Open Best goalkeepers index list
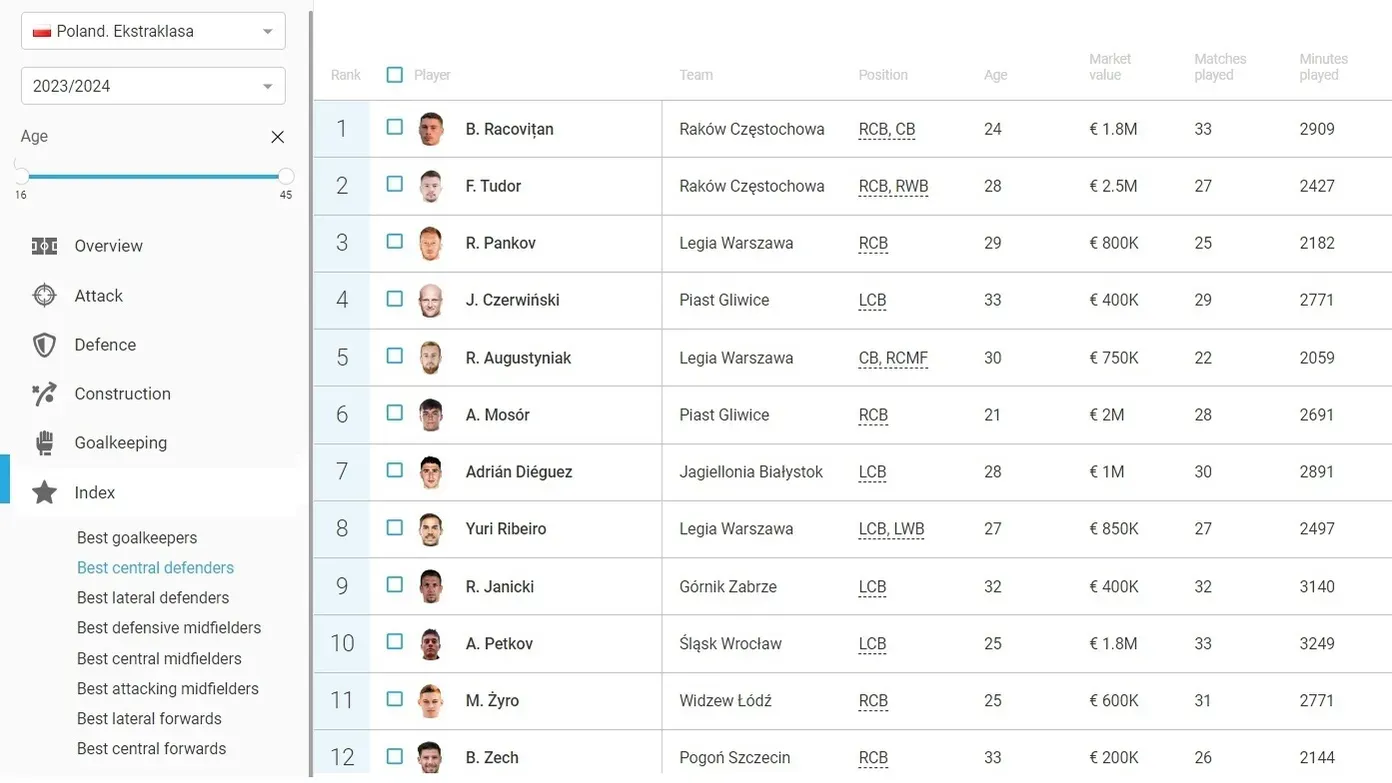The width and height of the screenshot is (1392, 783). pos(137,538)
